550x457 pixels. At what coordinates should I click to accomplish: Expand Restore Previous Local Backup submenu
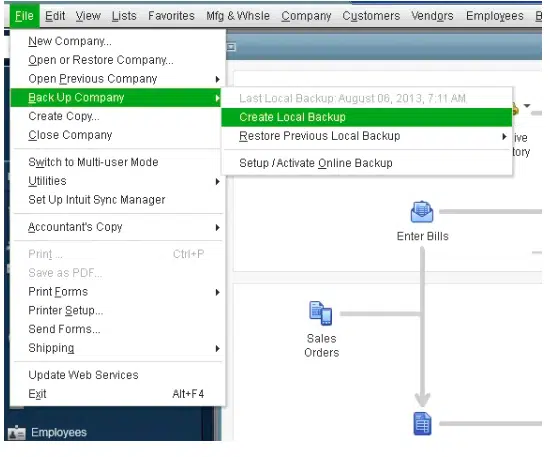[x=367, y=136]
